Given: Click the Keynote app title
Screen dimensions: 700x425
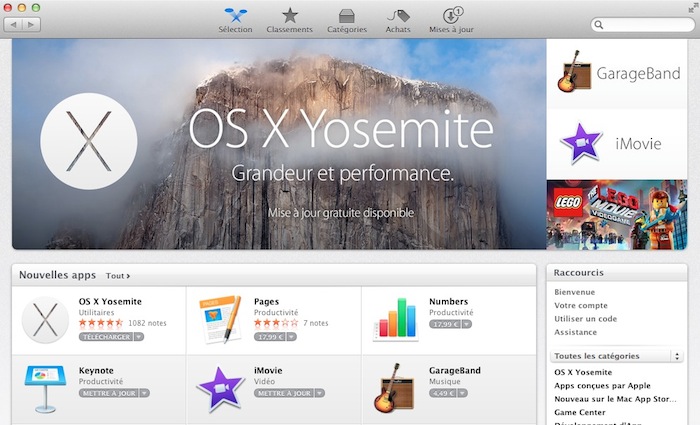Looking at the screenshot, I should point(96,371).
